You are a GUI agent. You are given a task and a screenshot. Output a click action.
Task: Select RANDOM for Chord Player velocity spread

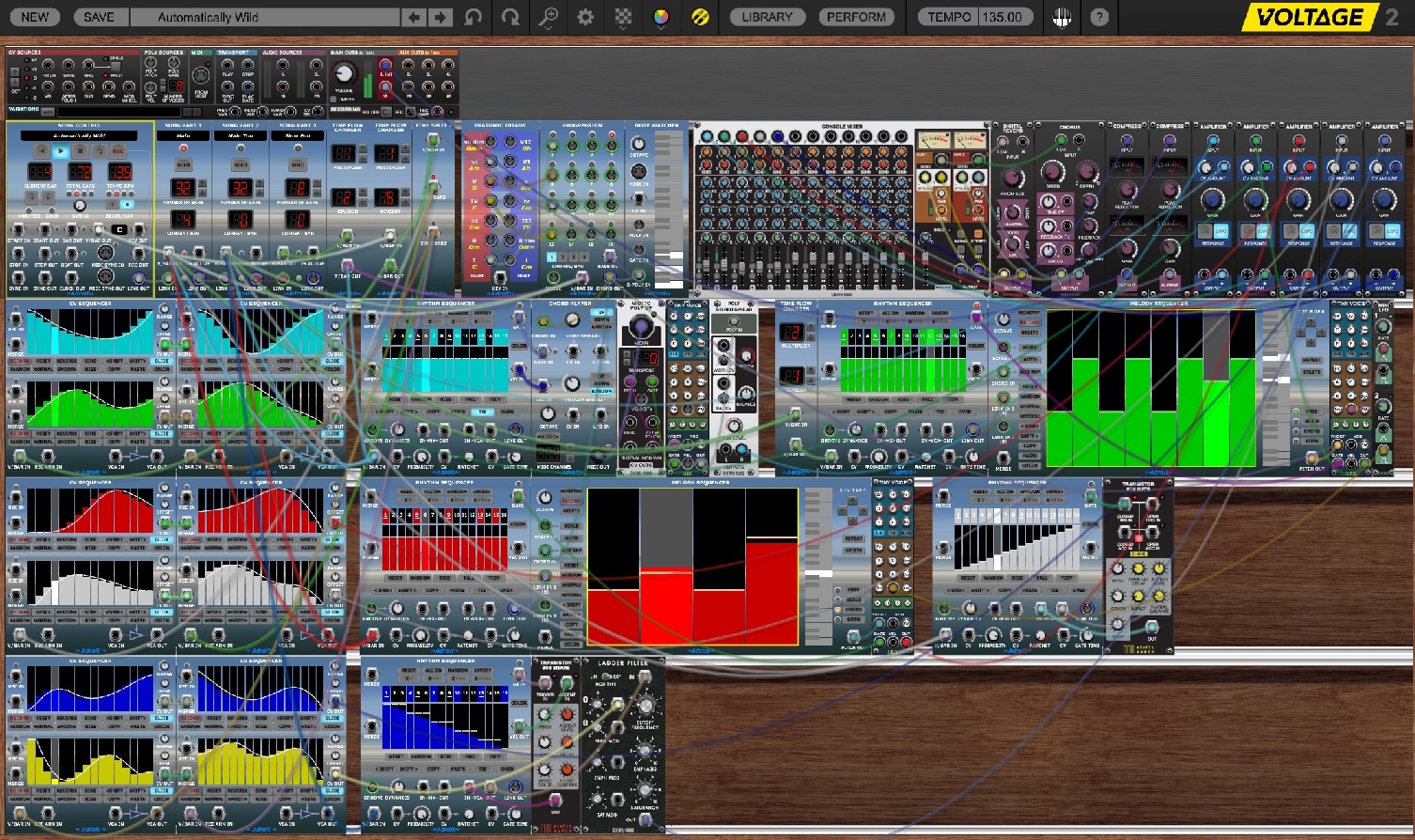pyautogui.click(x=601, y=391)
